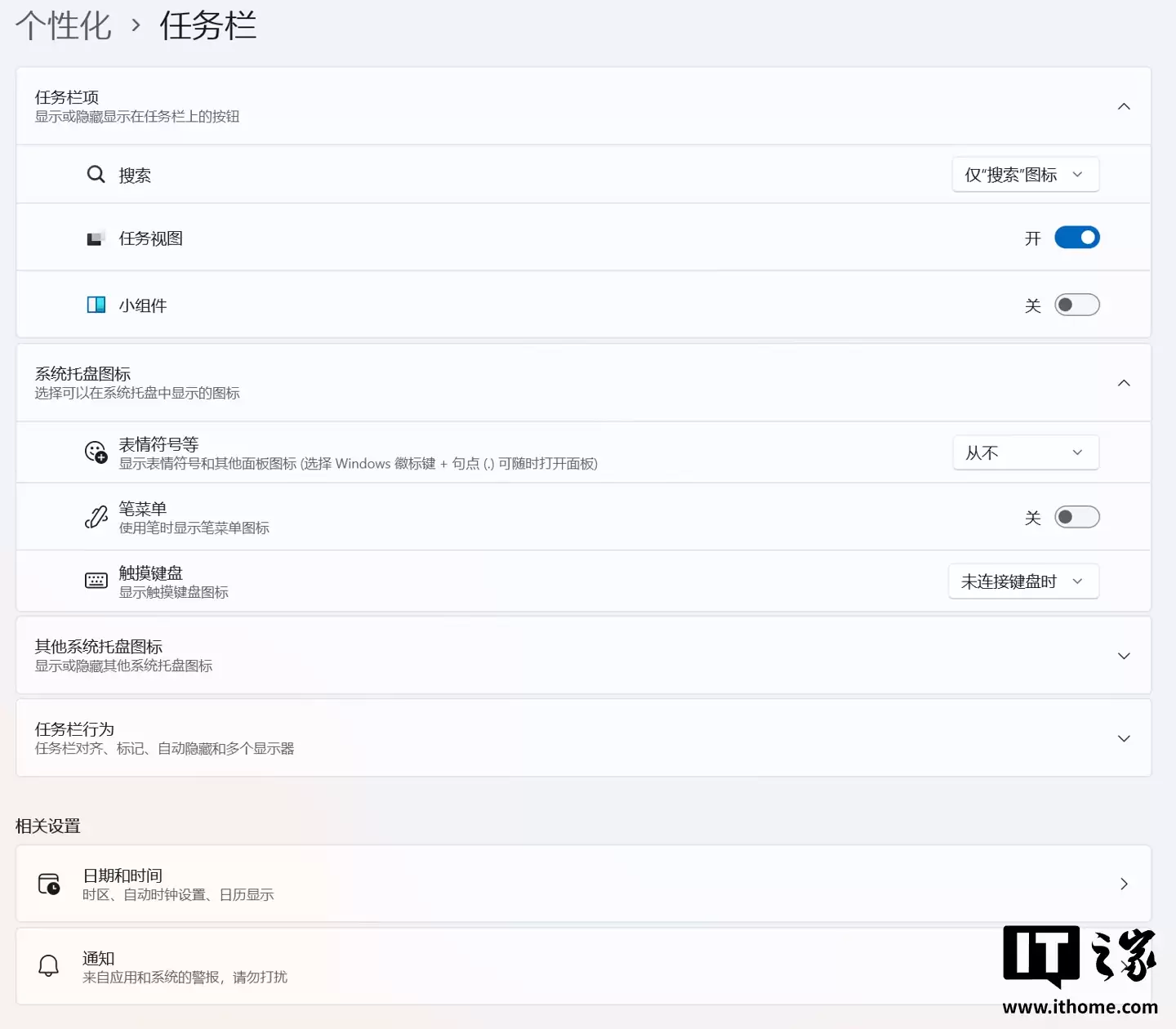
Task: Go back to 个性化 settings
Action: pyautogui.click(x=62, y=25)
